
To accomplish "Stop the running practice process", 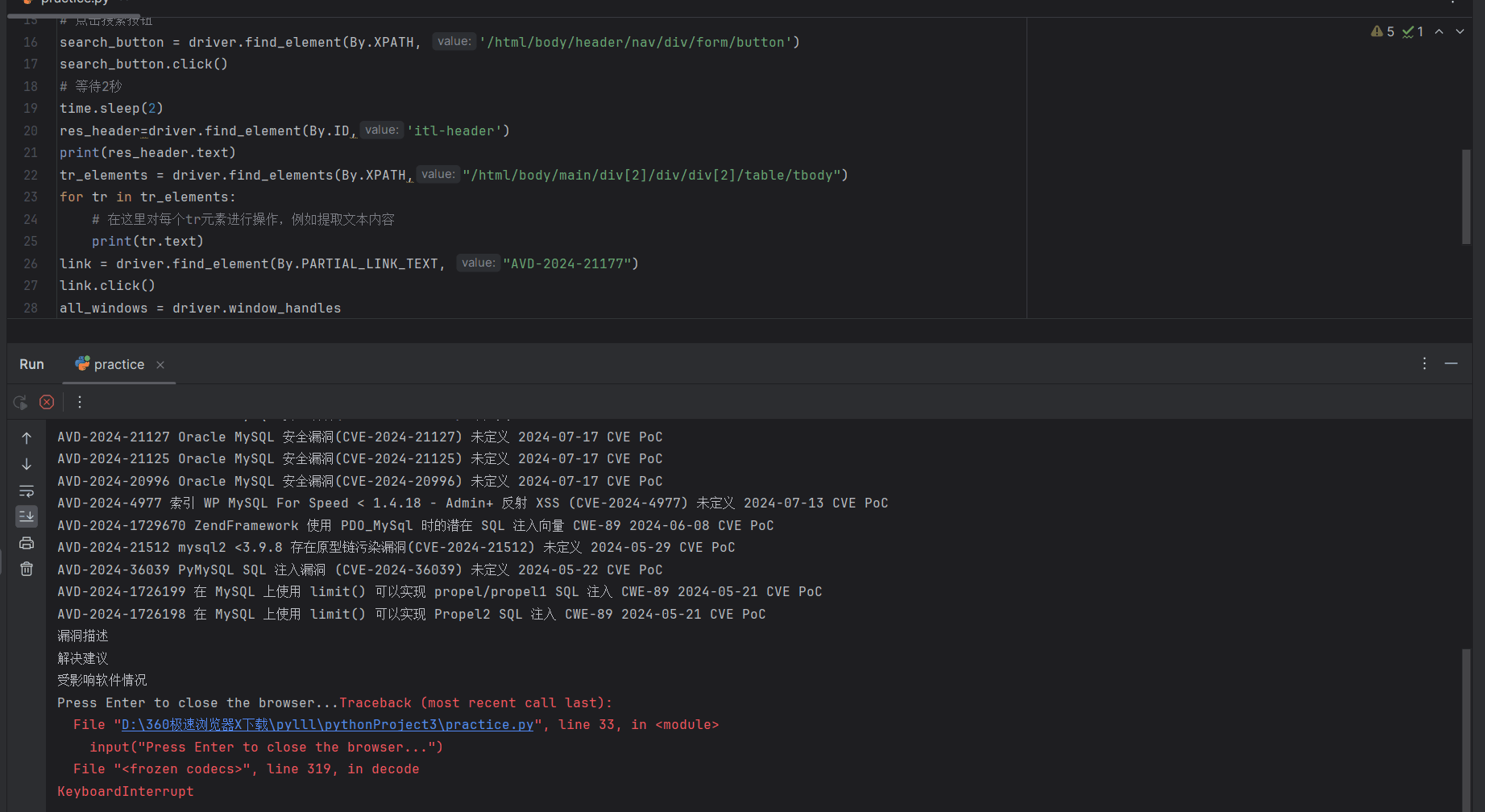I will [x=47, y=402].
